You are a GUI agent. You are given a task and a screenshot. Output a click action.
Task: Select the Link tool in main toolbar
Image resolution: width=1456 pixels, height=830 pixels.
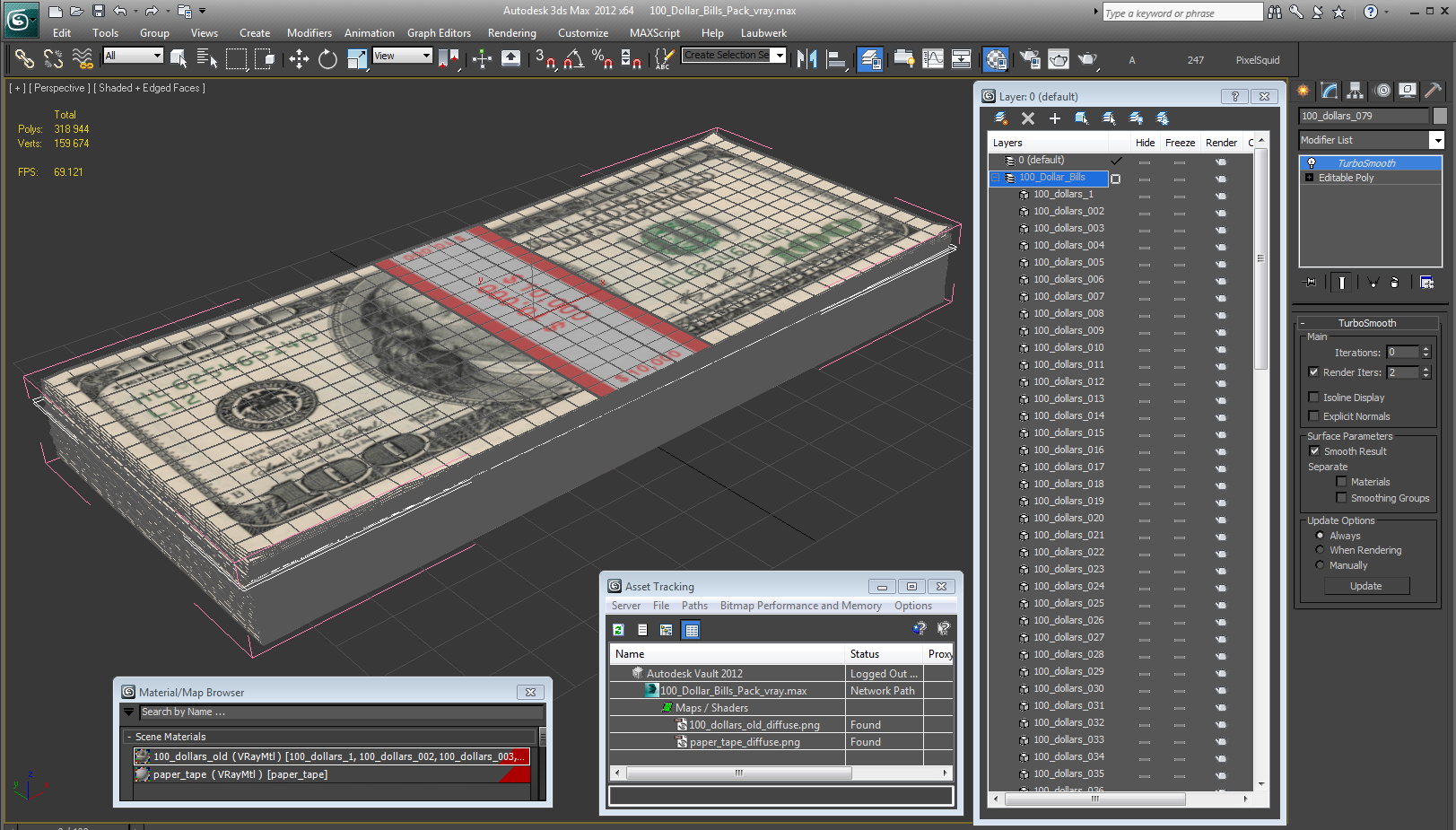click(24, 59)
